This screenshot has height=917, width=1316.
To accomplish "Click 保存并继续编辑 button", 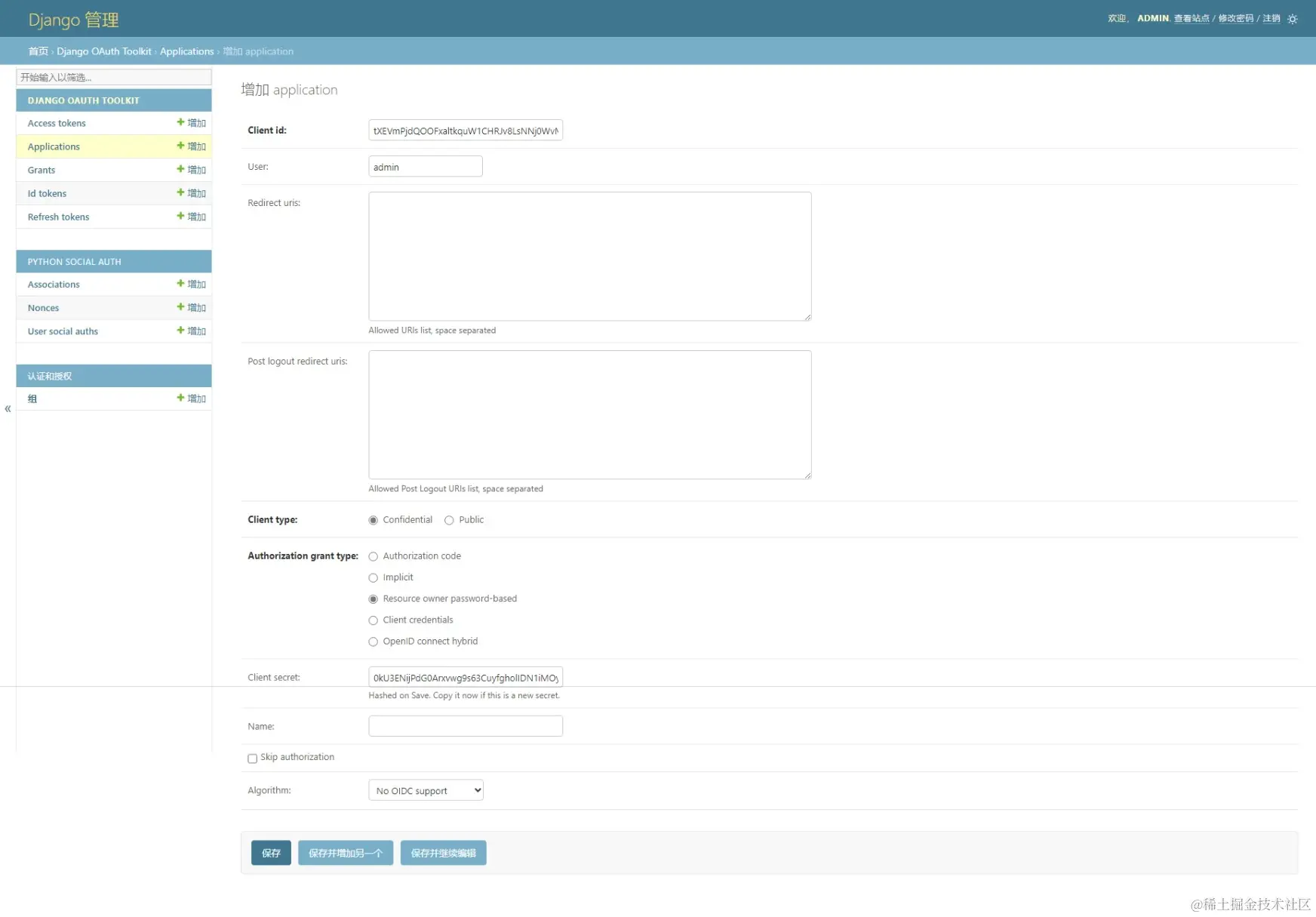I will point(443,853).
